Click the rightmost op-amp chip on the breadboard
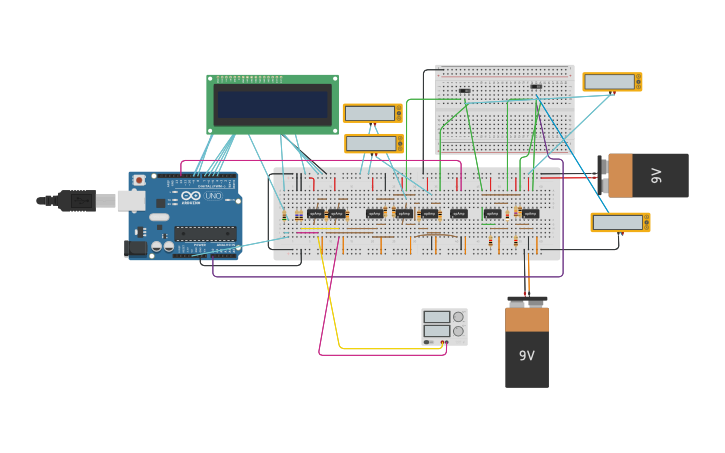725x453 pixels. point(529,213)
